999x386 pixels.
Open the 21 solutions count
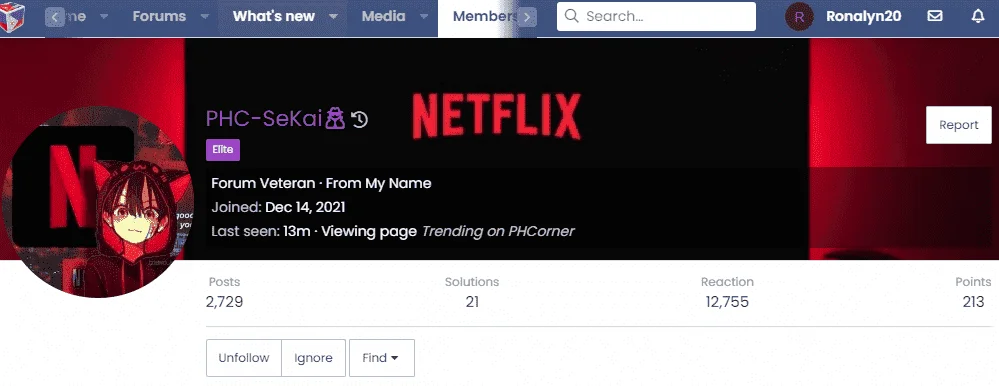click(472, 302)
